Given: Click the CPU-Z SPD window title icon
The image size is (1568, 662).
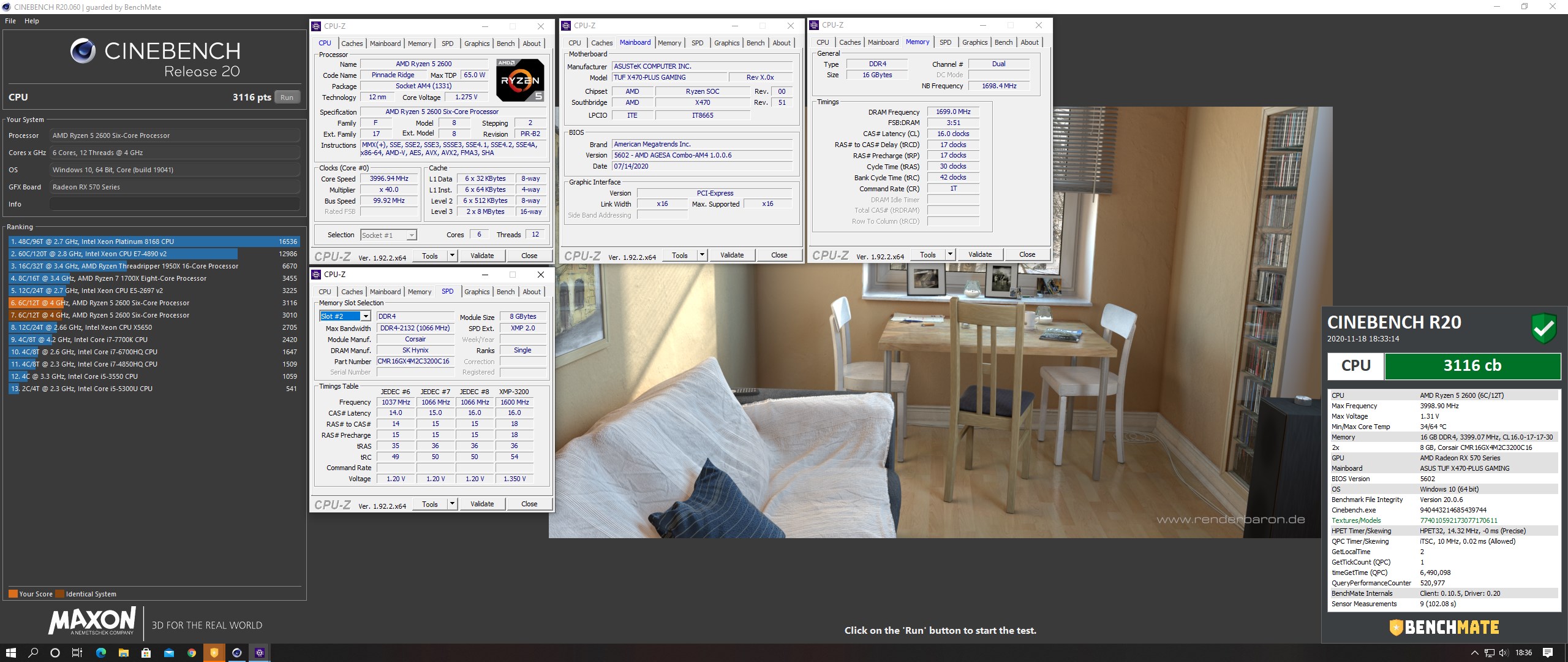Looking at the screenshot, I should (x=316, y=275).
